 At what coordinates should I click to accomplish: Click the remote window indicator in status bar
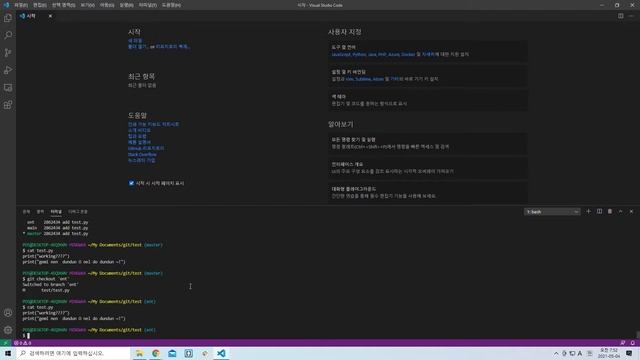click(5, 343)
